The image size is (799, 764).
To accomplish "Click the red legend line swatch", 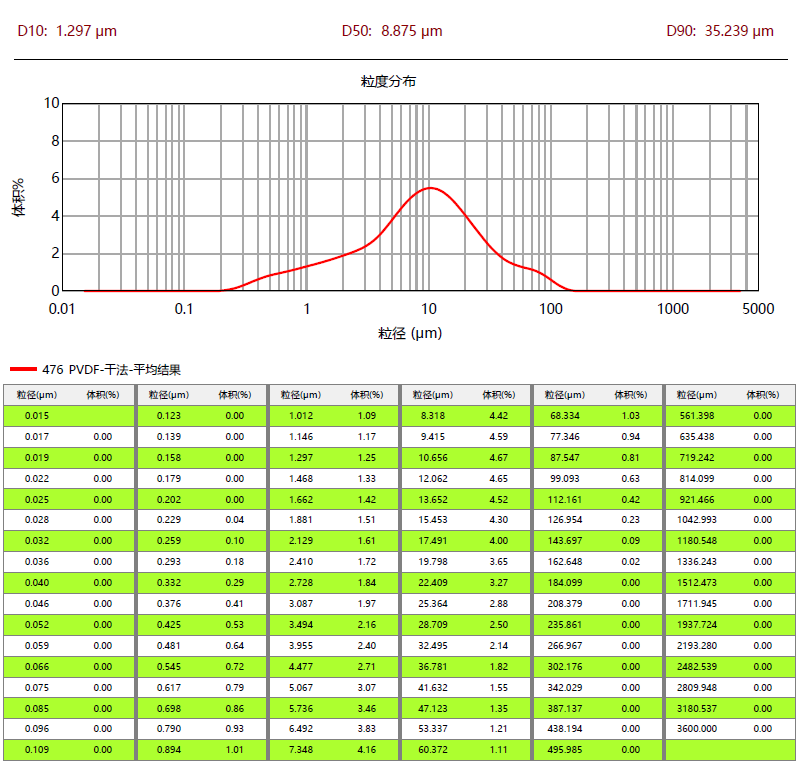I will click(x=22, y=370).
